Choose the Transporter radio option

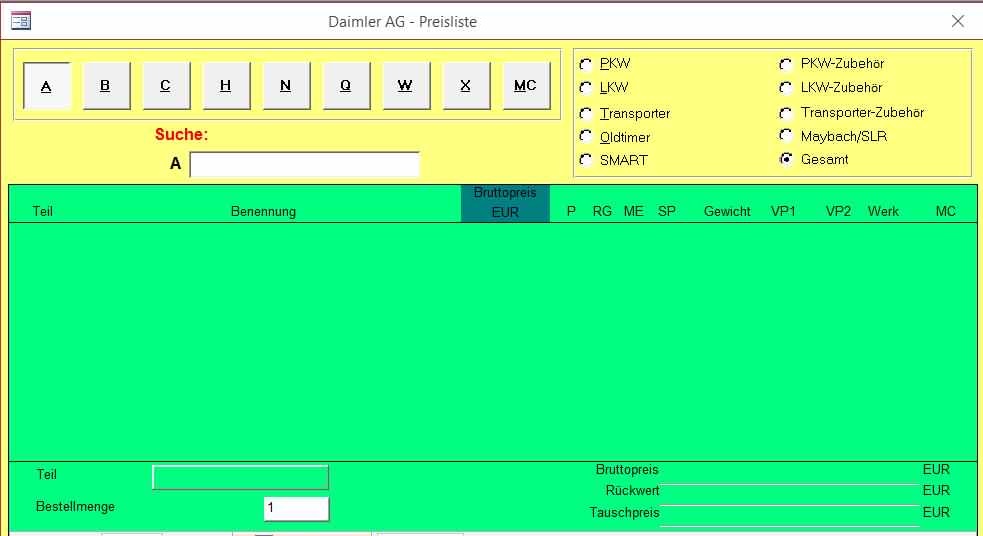(586, 113)
